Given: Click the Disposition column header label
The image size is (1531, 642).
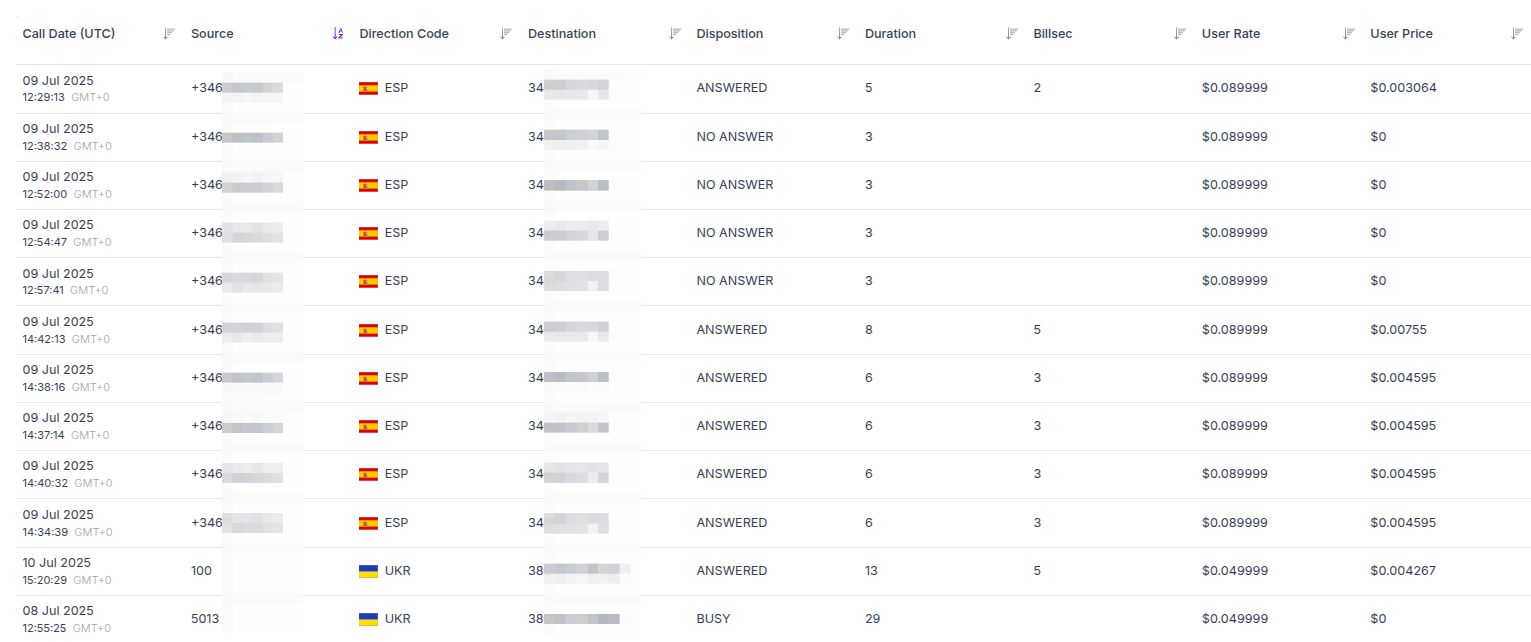Looking at the screenshot, I should [729, 34].
